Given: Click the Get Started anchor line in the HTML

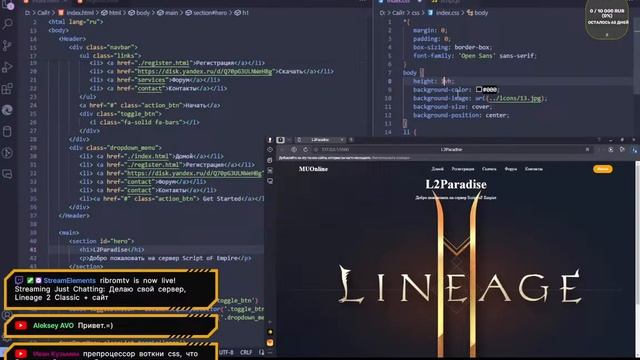Looking at the screenshot, I should pos(171,199).
